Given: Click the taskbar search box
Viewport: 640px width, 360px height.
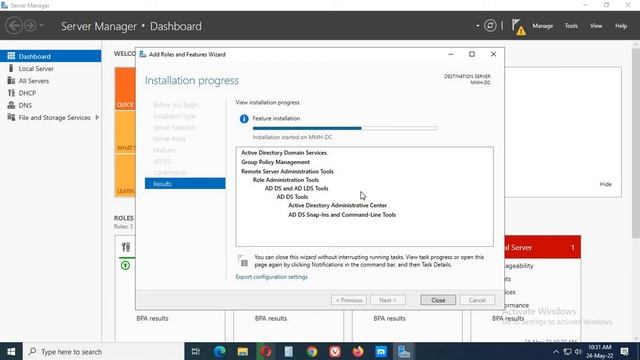Looking at the screenshot, I should point(103,351).
